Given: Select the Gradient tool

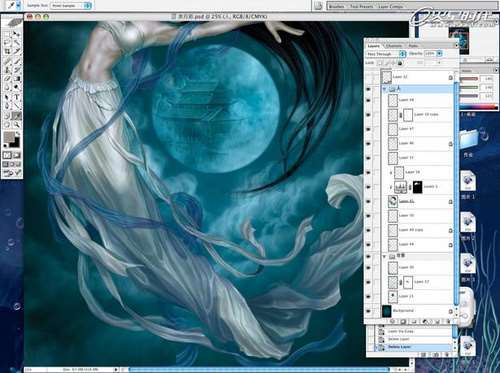Looking at the screenshot, I should (16, 79).
